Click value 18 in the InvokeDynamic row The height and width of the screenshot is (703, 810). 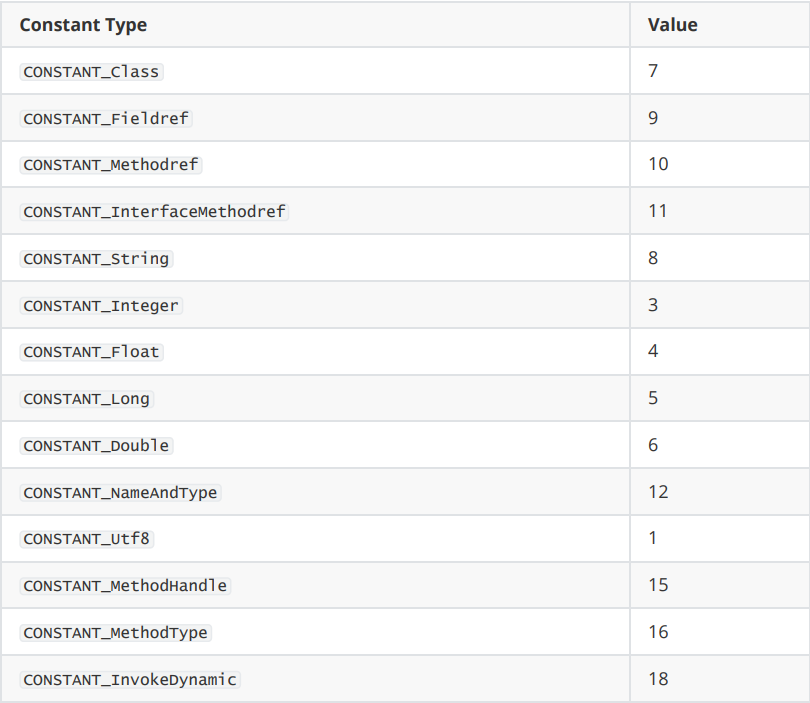click(658, 679)
